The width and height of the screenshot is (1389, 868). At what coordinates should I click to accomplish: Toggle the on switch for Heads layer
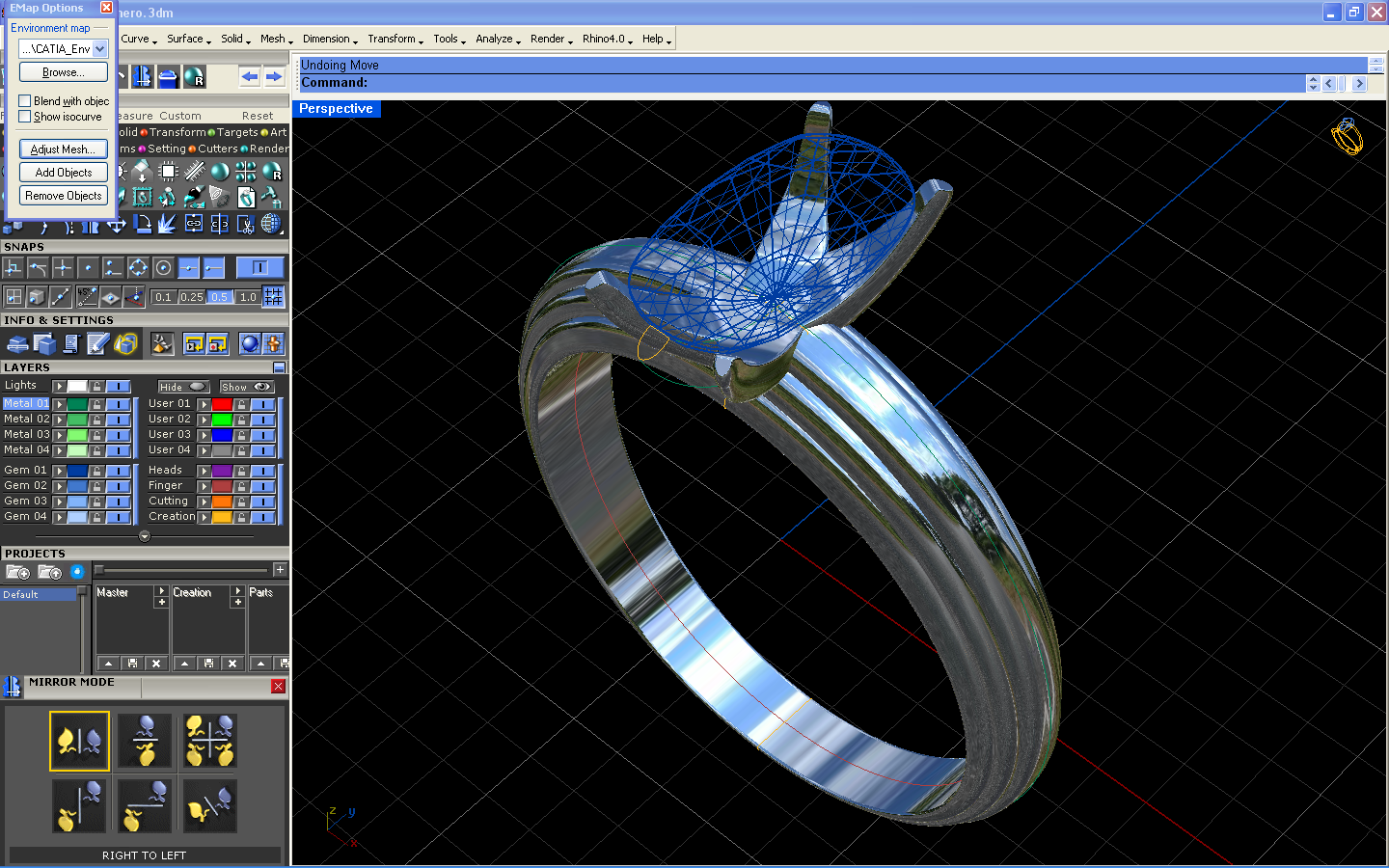[262, 471]
